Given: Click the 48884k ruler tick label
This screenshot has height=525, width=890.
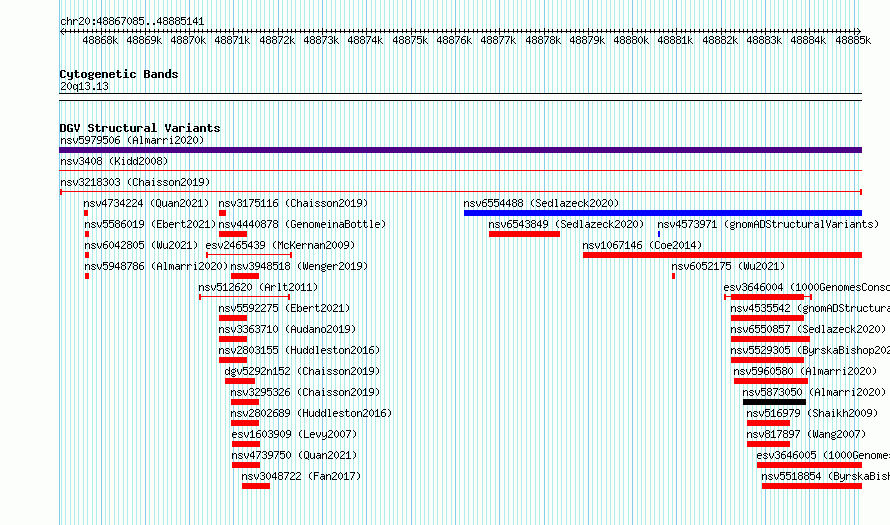Looking at the screenshot, I should coord(808,40).
